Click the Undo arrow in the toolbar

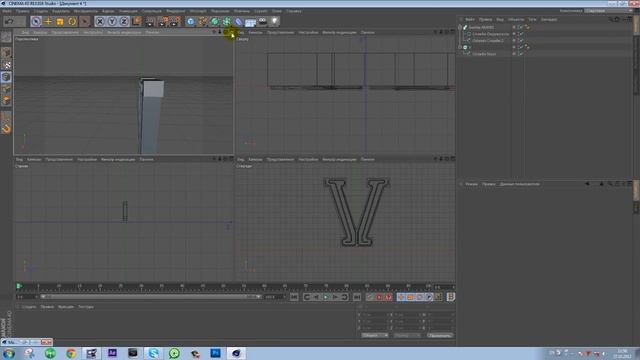[x=9, y=21]
